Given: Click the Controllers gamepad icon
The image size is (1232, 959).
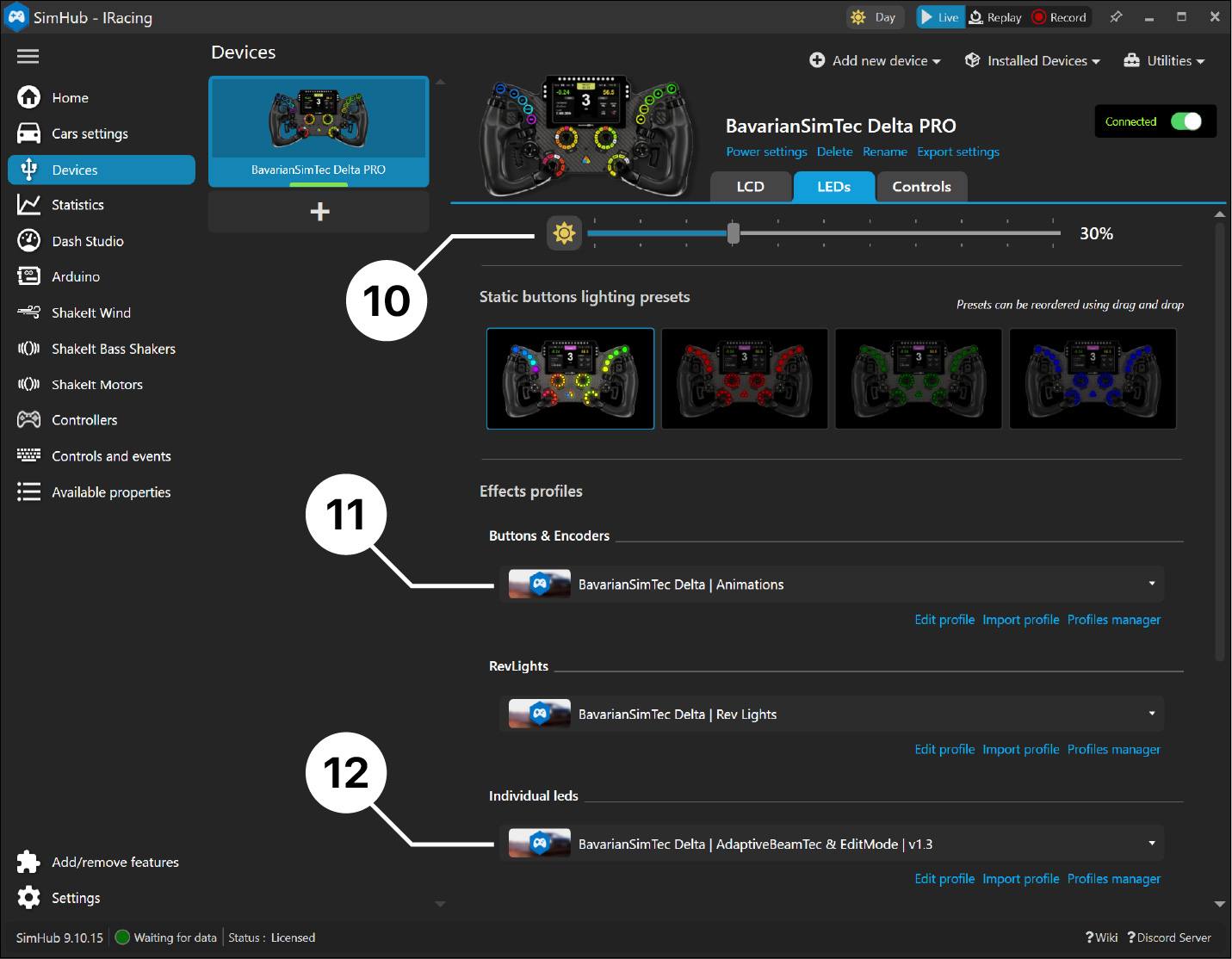Looking at the screenshot, I should tap(28, 420).
